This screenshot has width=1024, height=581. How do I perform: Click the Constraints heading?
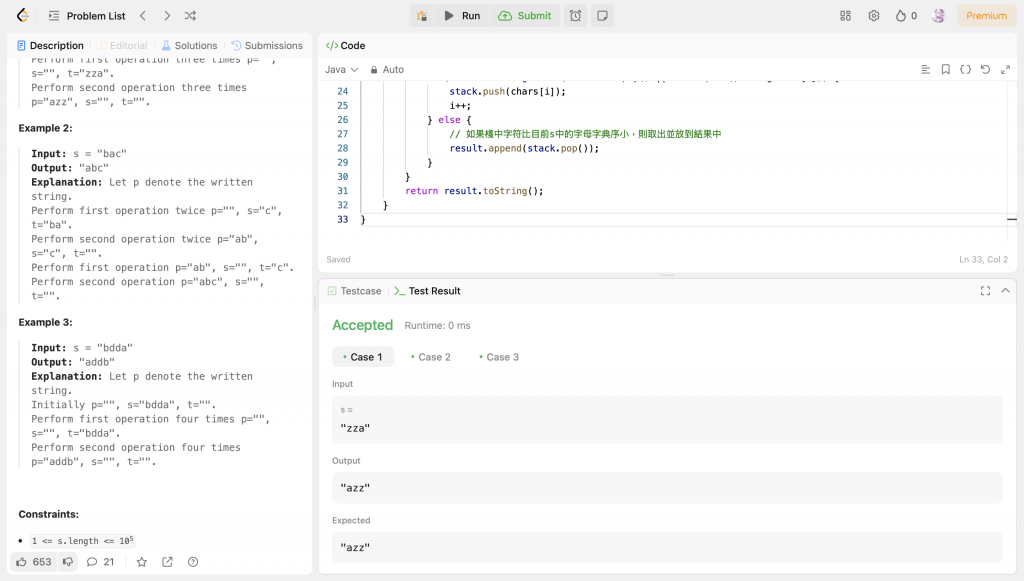tap(48, 514)
